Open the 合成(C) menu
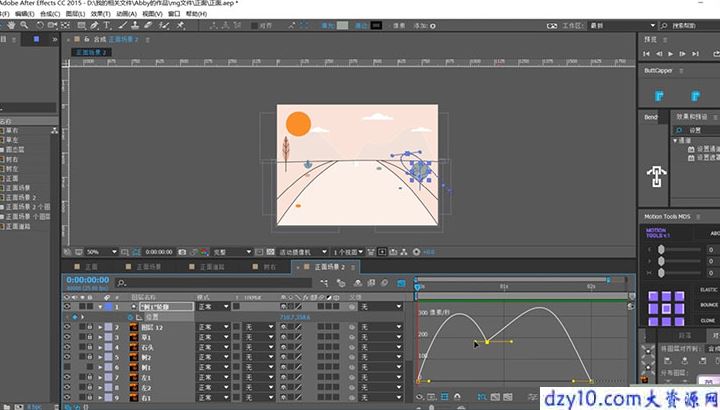Viewport: 720px width, 410px height. (50, 14)
